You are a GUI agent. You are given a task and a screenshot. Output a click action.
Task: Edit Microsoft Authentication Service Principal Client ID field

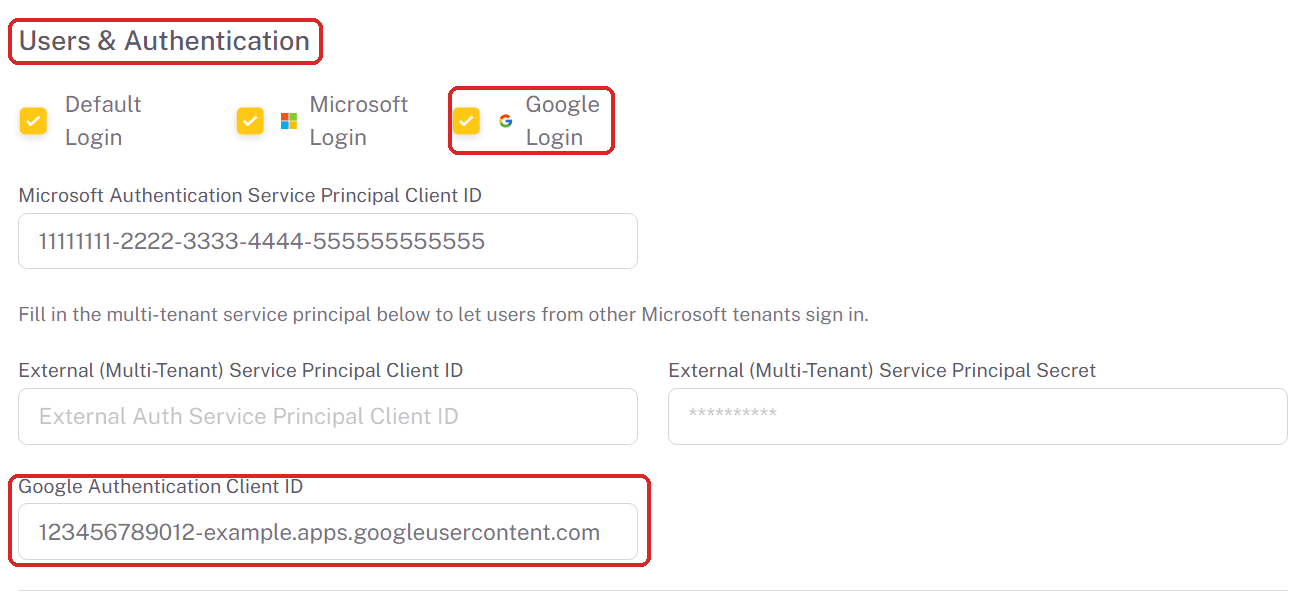click(328, 241)
